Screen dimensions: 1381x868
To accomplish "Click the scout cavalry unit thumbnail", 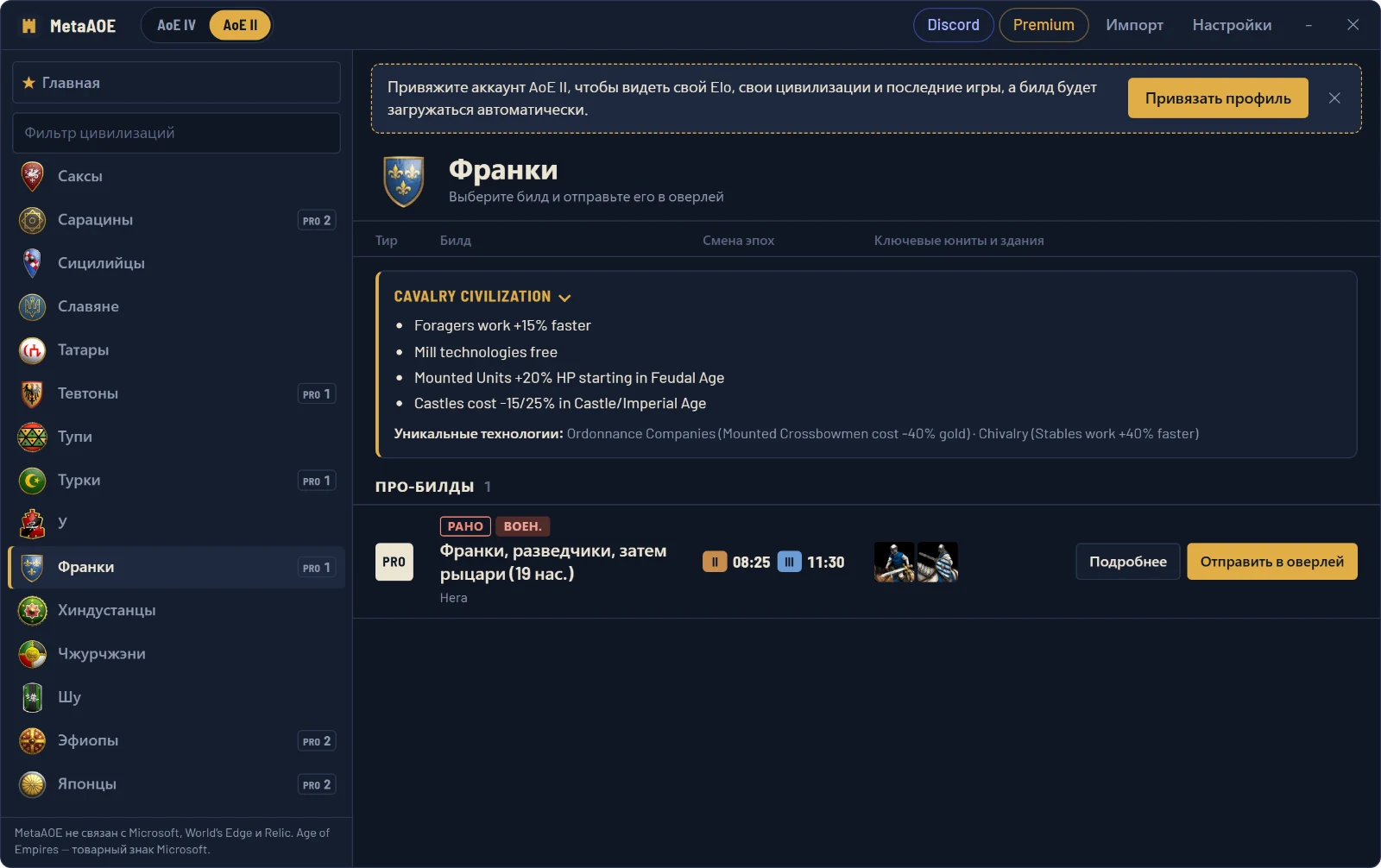I will point(894,562).
